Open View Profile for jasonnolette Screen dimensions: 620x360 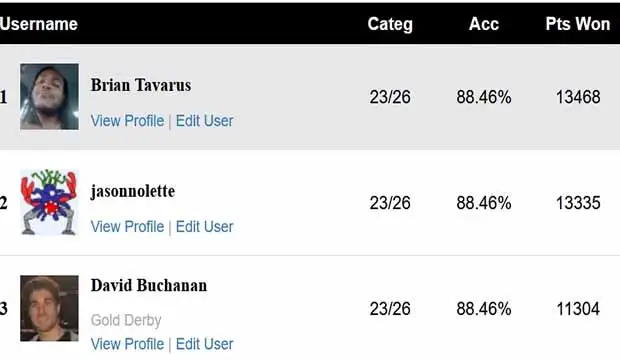pos(127,227)
